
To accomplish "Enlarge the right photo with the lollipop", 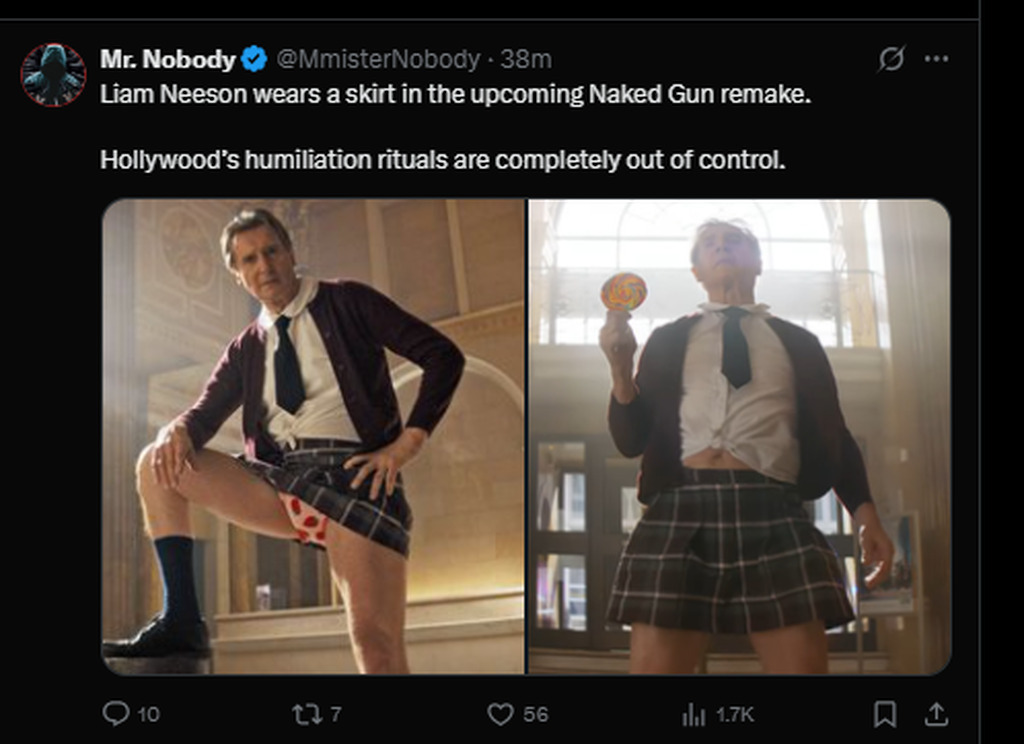I will pos(739,436).
